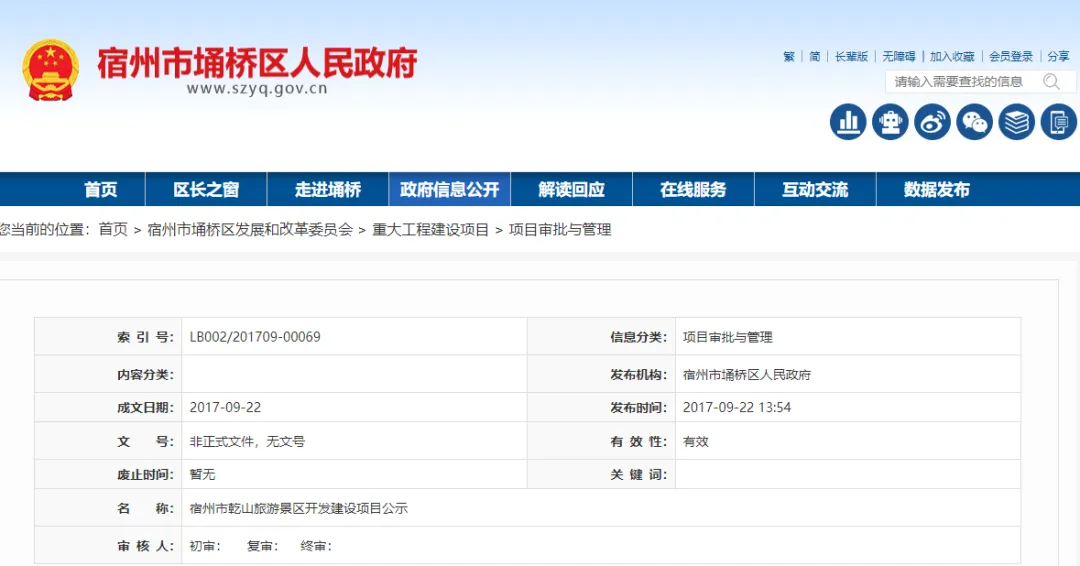Switch to simplified Chinese 简
The width and height of the screenshot is (1080, 566).
point(815,56)
